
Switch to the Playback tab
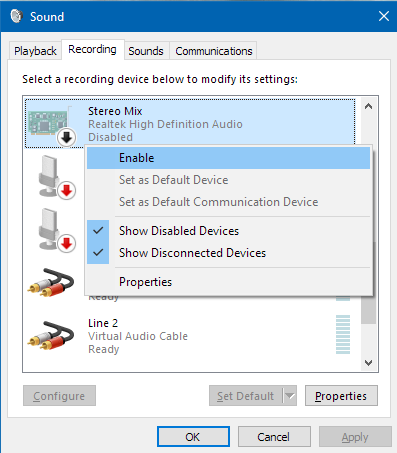(35, 51)
